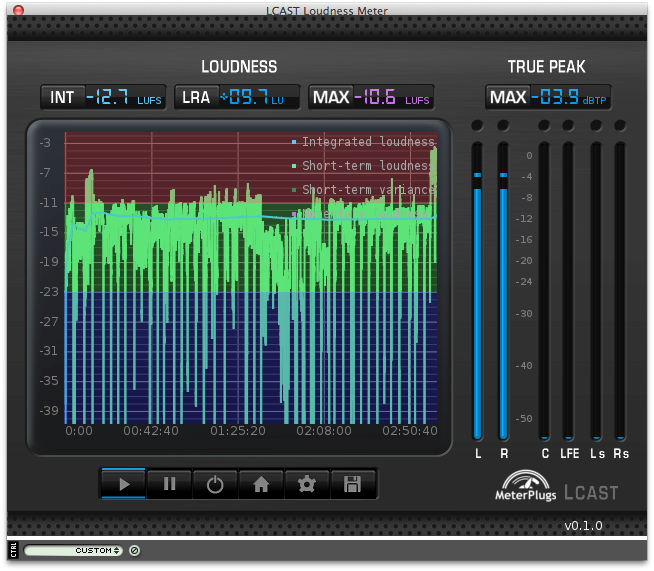The height and width of the screenshot is (571, 654).
Task: Click the clip indicator LED above L meter
Action: point(477,125)
